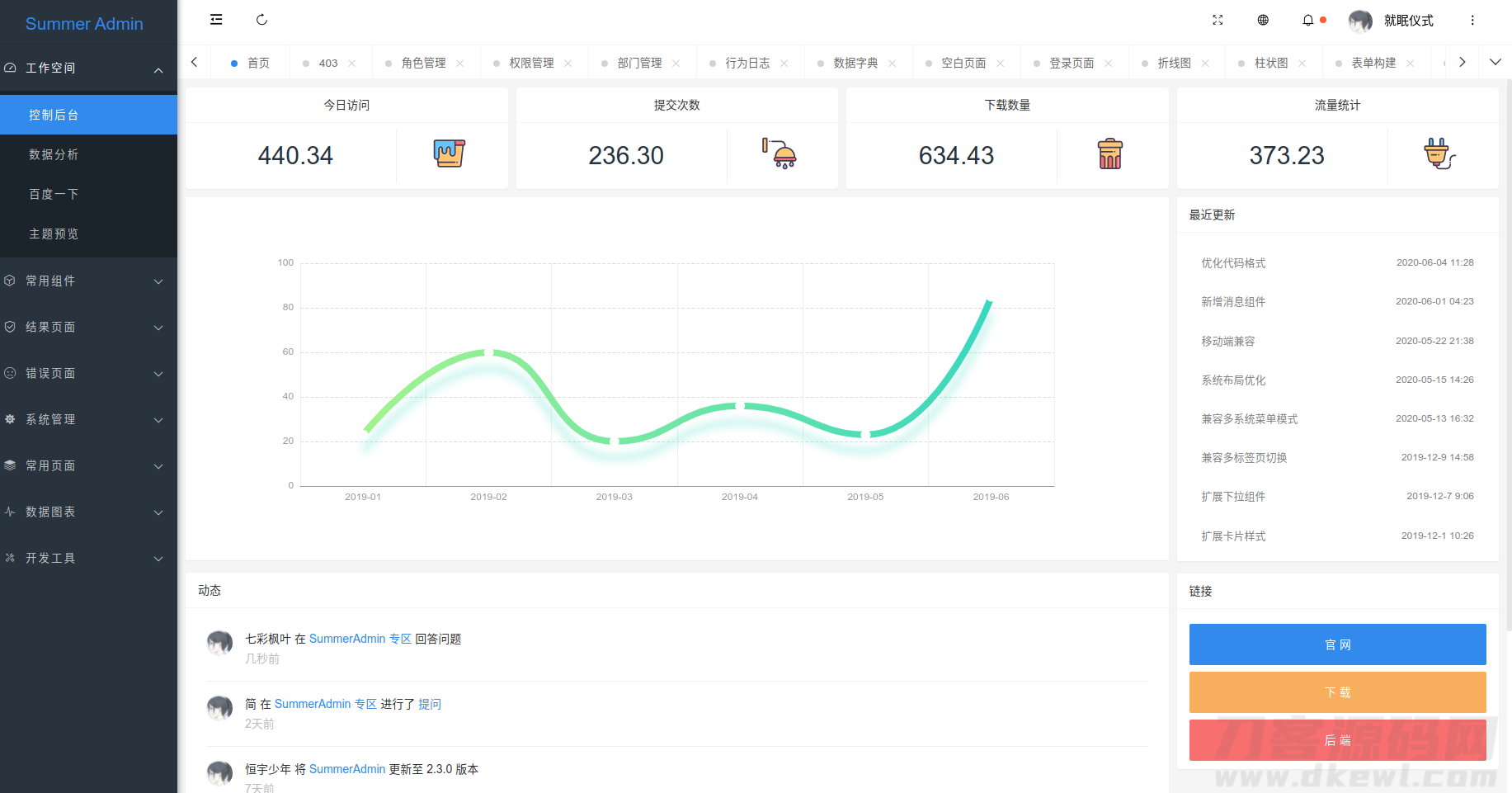
Task: Click the trash bin icon on 下载数量 card
Action: coord(1111,153)
